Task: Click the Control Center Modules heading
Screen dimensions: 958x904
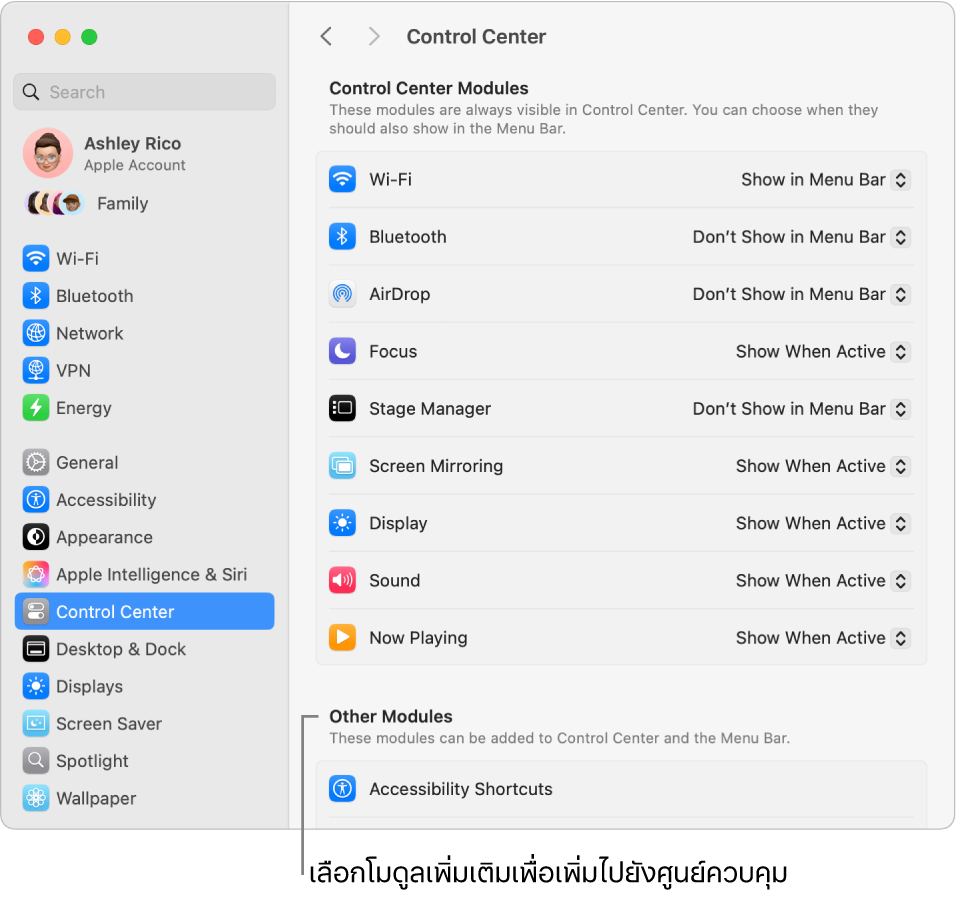Action: [x=429, y=88]
